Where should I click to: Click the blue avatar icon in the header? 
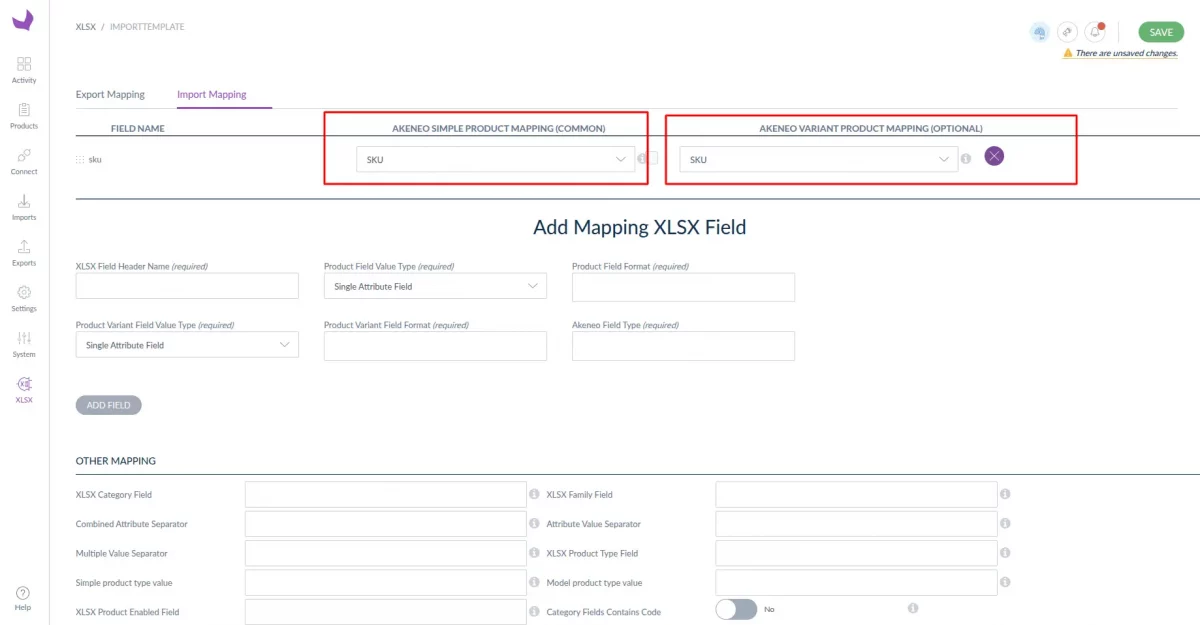pyautogui.click(x=1040, y=32)
